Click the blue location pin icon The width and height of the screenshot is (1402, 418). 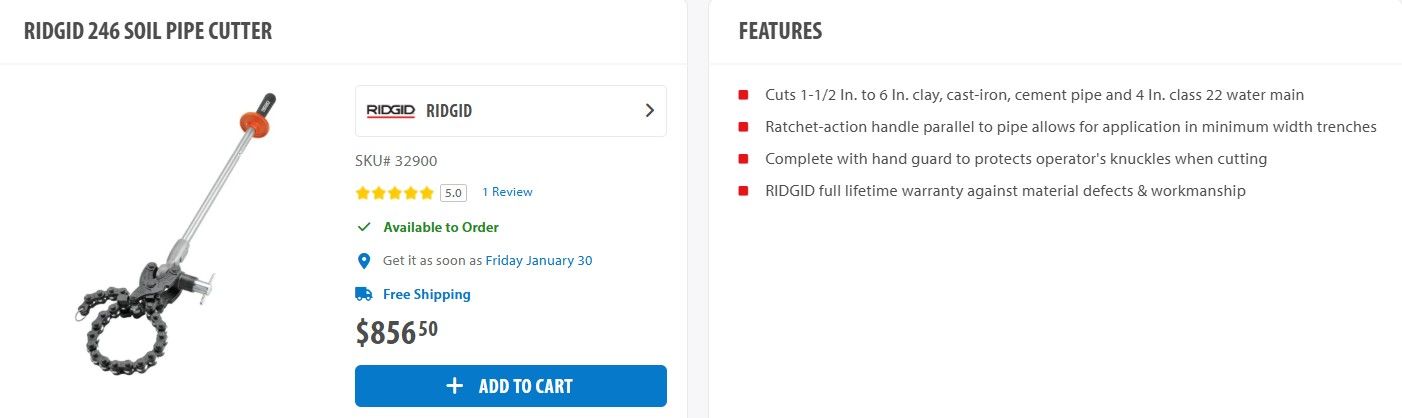pyautogui.click(x=364, y=261)
